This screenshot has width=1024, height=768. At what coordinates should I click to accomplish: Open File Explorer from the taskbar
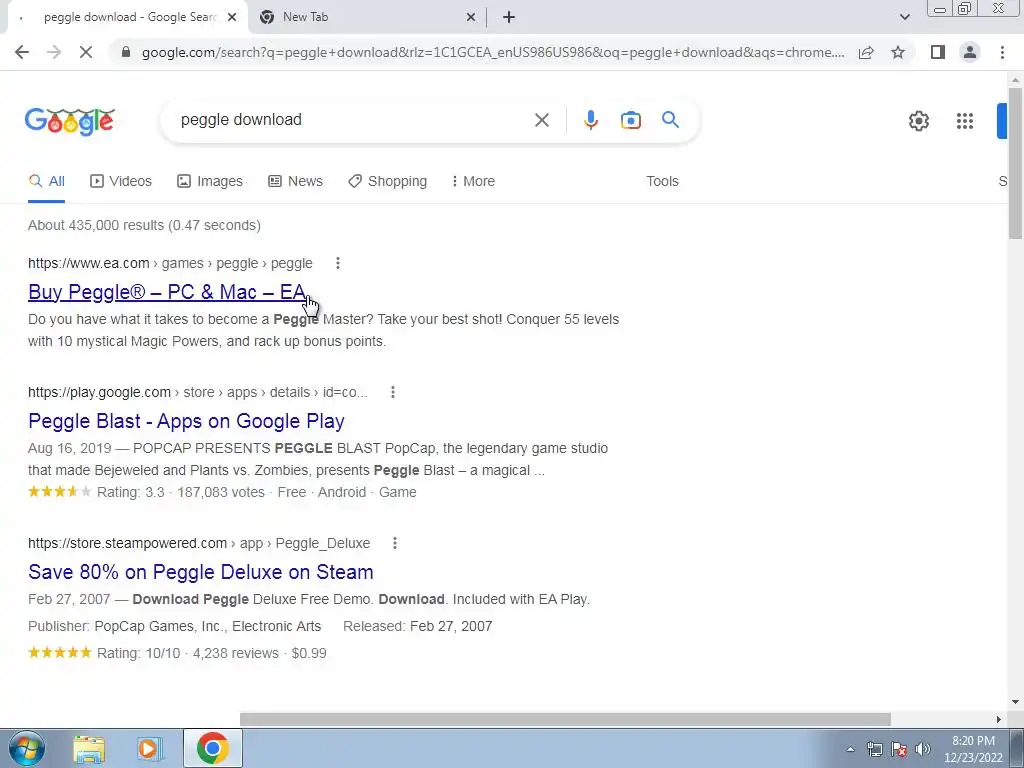coord(89,748)
